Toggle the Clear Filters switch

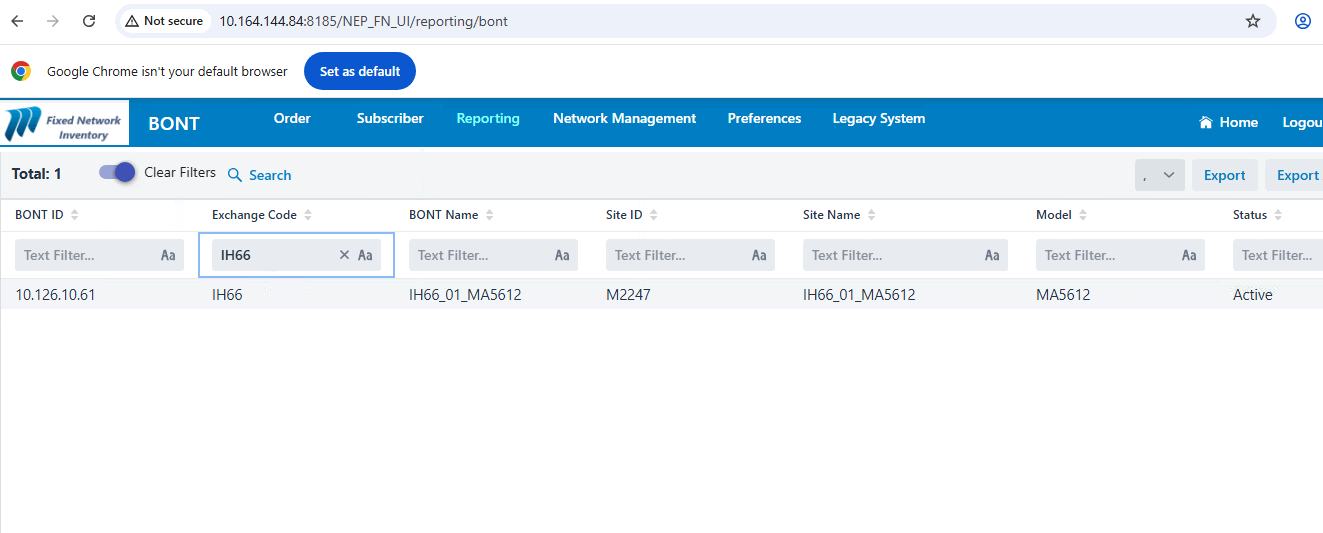(117, 173)
